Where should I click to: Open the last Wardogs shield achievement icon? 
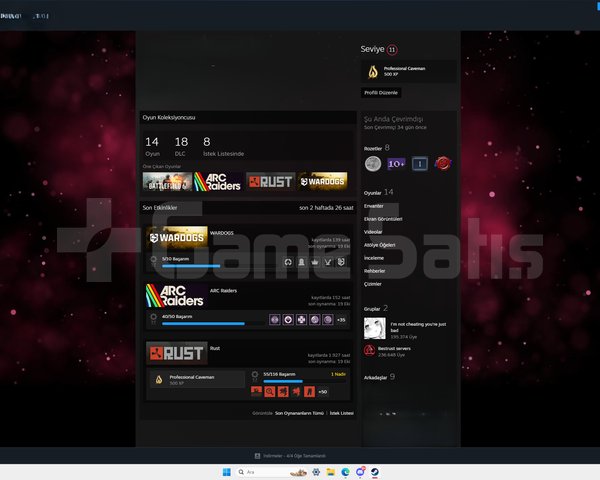(341, 262)
